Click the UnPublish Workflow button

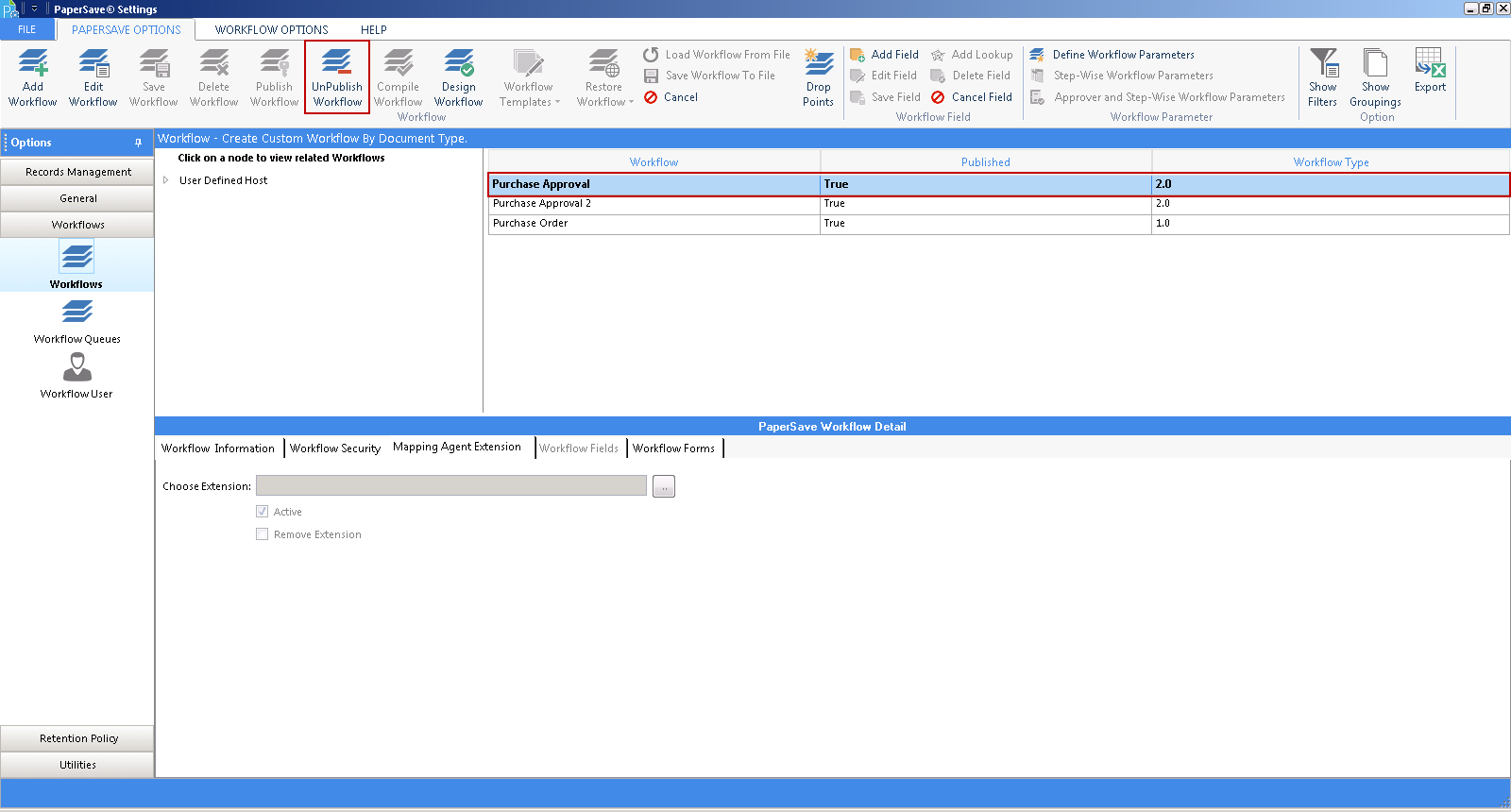[337, 77]
